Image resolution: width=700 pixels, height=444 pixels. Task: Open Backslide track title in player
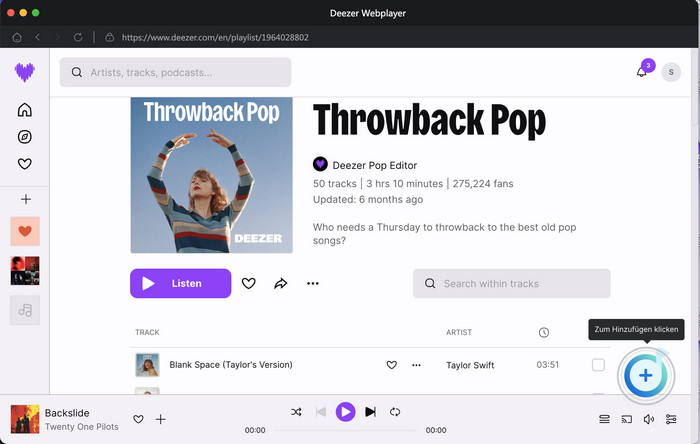[x=67, y=413]
